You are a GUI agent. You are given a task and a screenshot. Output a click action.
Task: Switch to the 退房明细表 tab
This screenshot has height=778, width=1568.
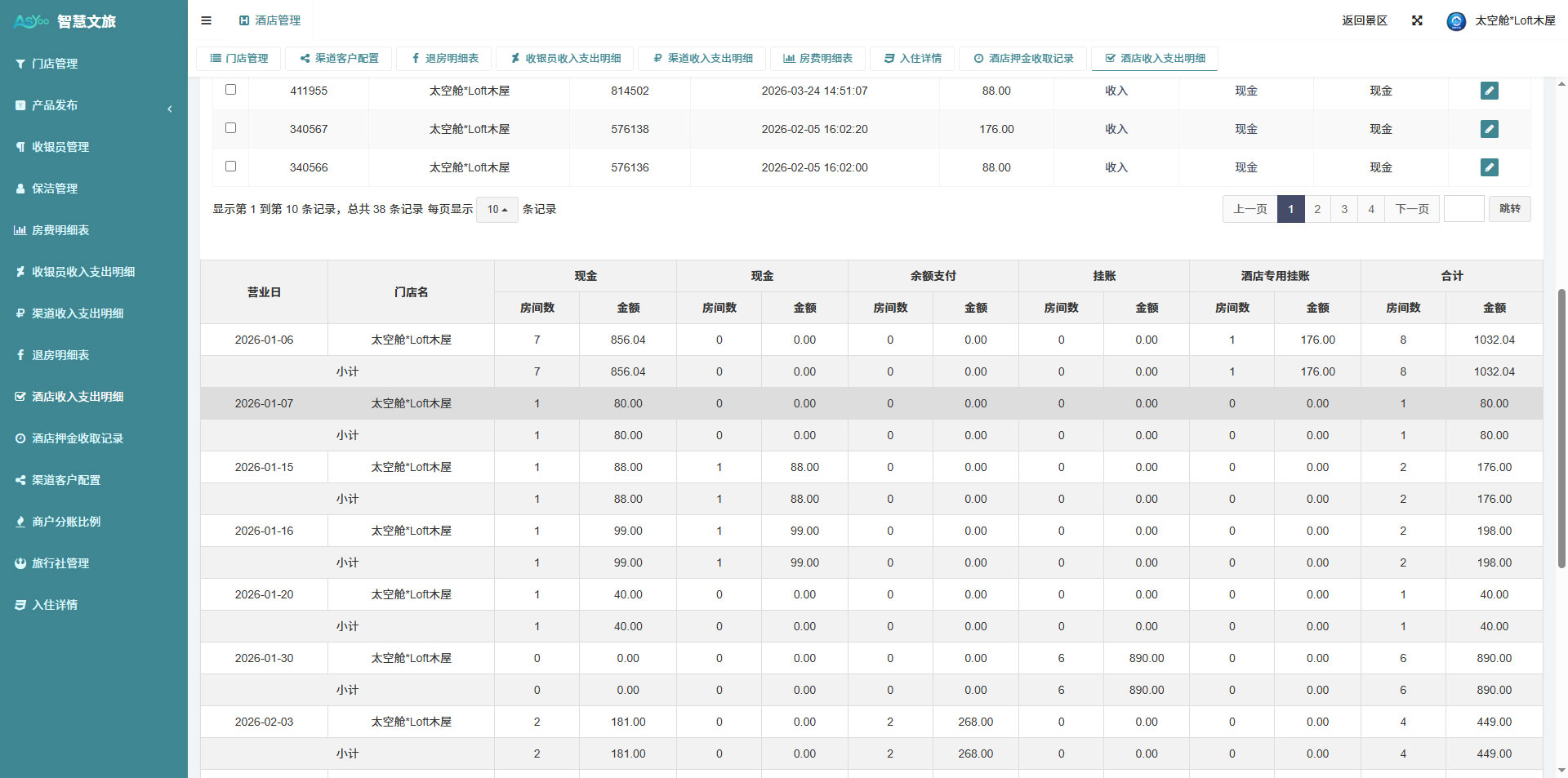point(444,59)
